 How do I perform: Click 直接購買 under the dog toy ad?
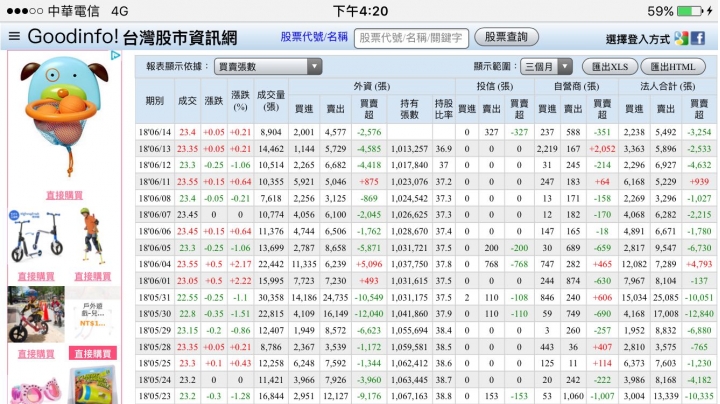pyautogui.click(x=64, y=195)
